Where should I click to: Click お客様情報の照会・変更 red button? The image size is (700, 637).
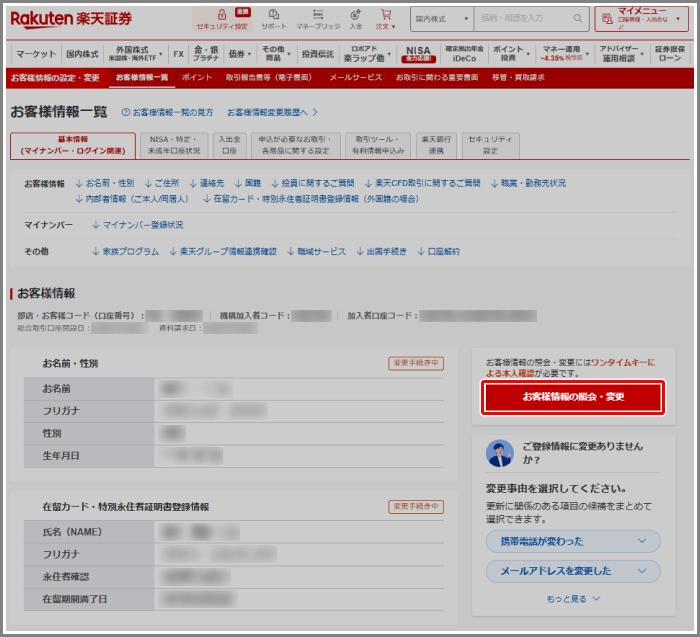(573, 397)
